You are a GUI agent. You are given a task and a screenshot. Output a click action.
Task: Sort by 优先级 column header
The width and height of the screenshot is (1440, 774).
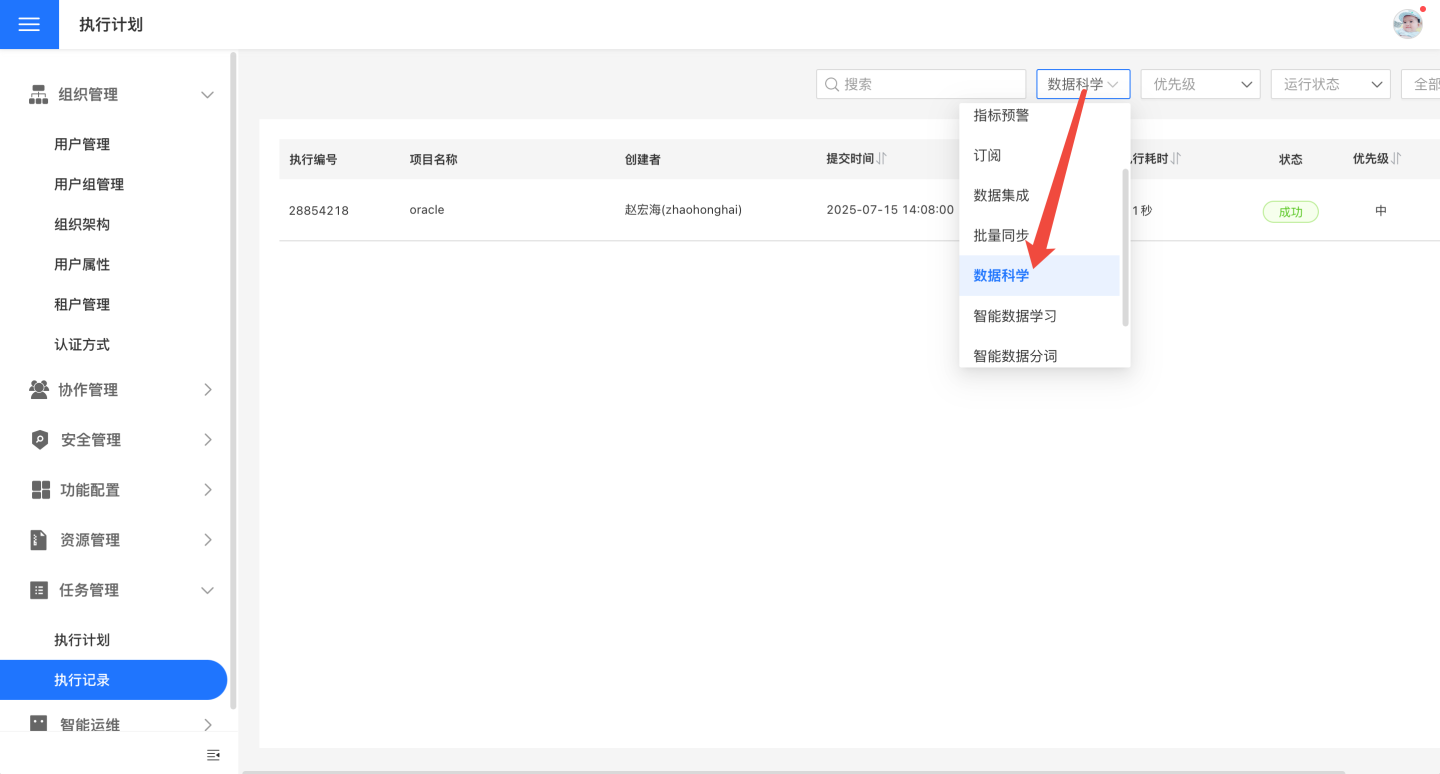(1396, 159)
